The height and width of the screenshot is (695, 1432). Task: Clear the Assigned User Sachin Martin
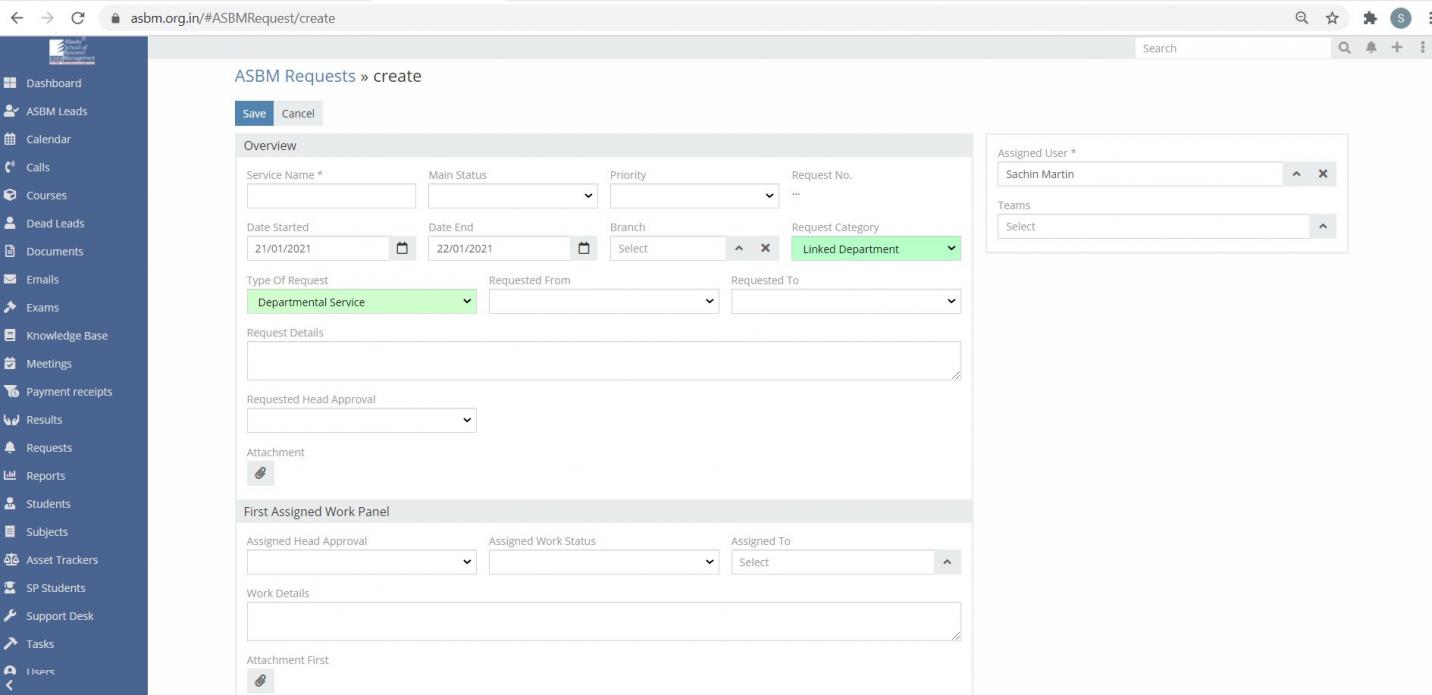pyautogui.click(x=1322, y=174)
